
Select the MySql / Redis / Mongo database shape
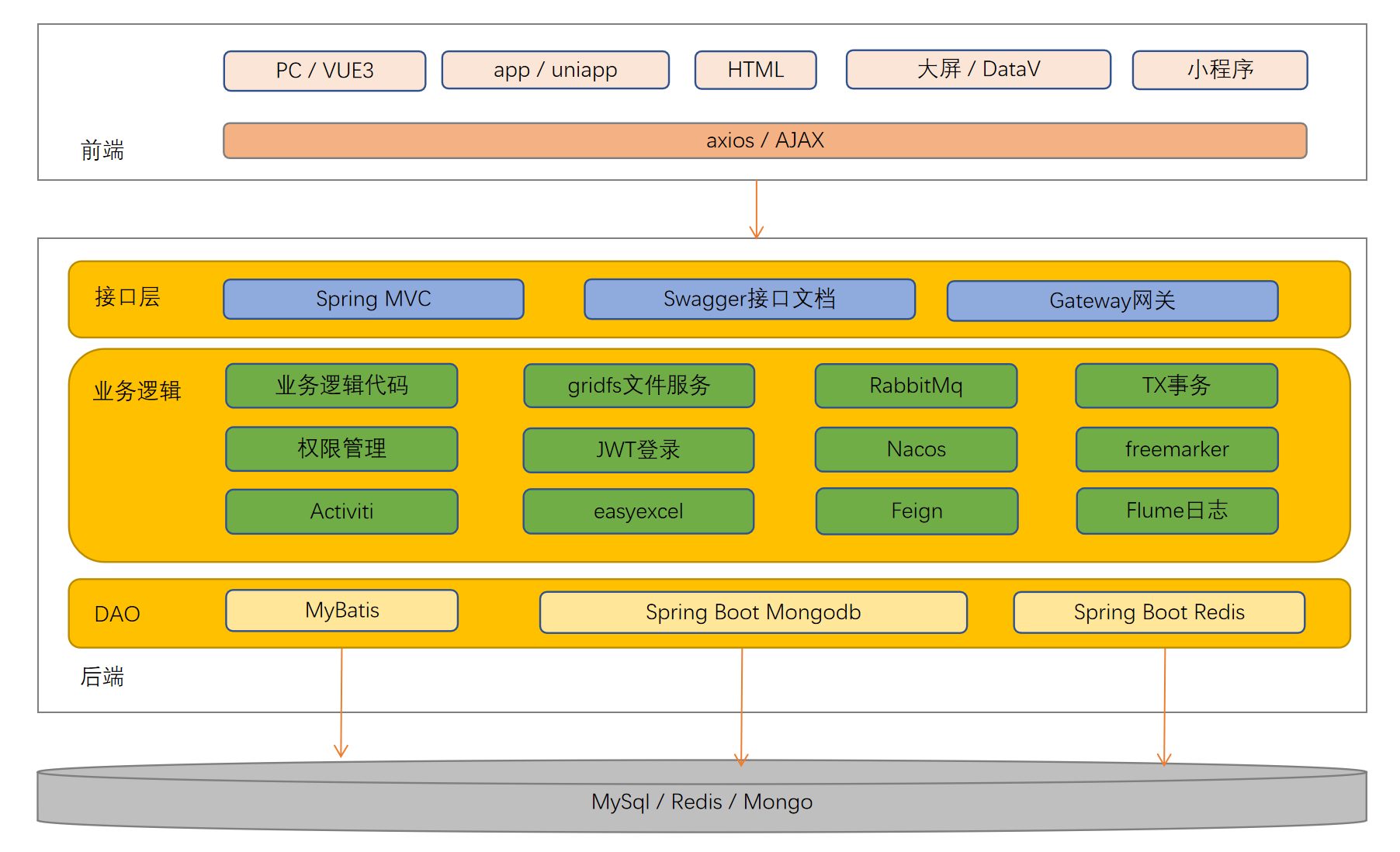702,802
